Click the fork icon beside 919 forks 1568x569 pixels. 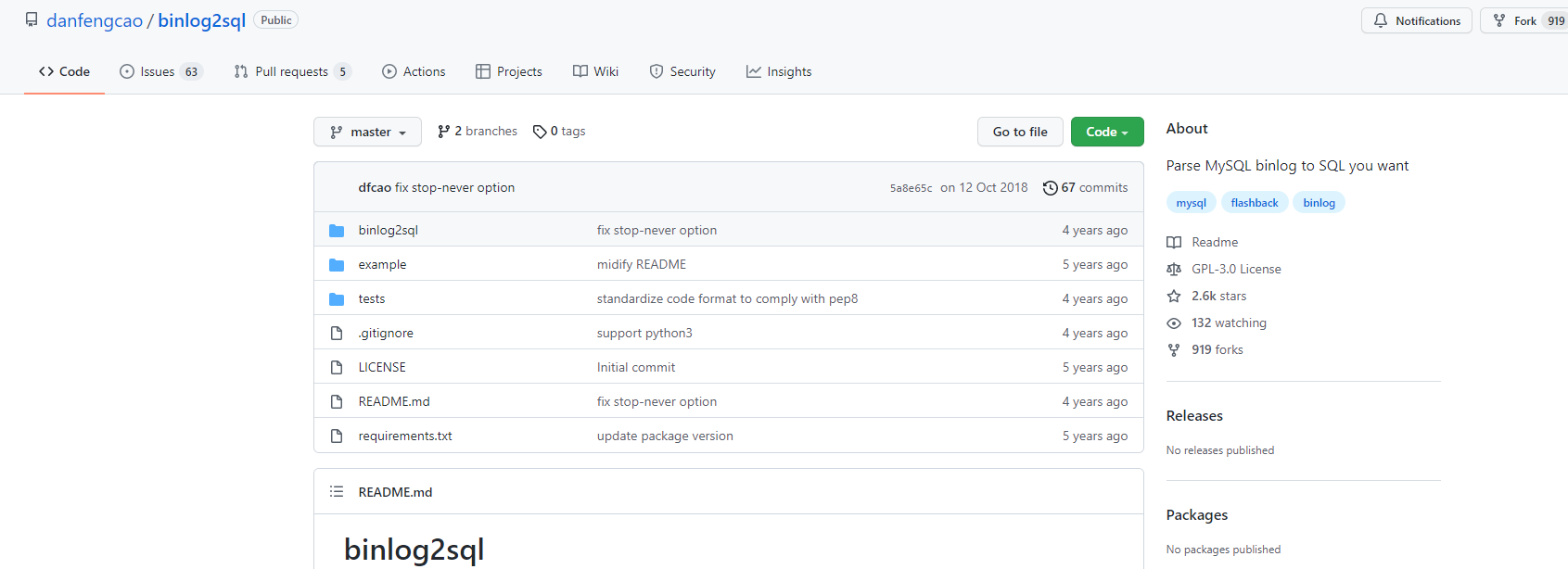(x=1174, y=349)
